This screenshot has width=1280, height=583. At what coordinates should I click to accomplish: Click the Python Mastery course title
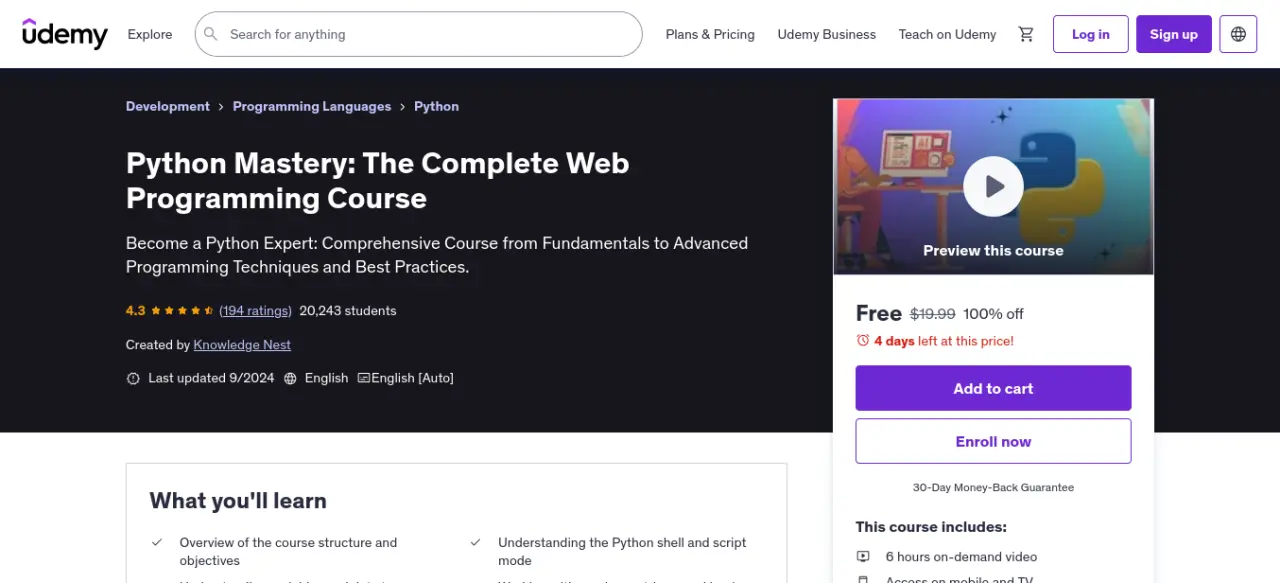[x=378, y=180]
